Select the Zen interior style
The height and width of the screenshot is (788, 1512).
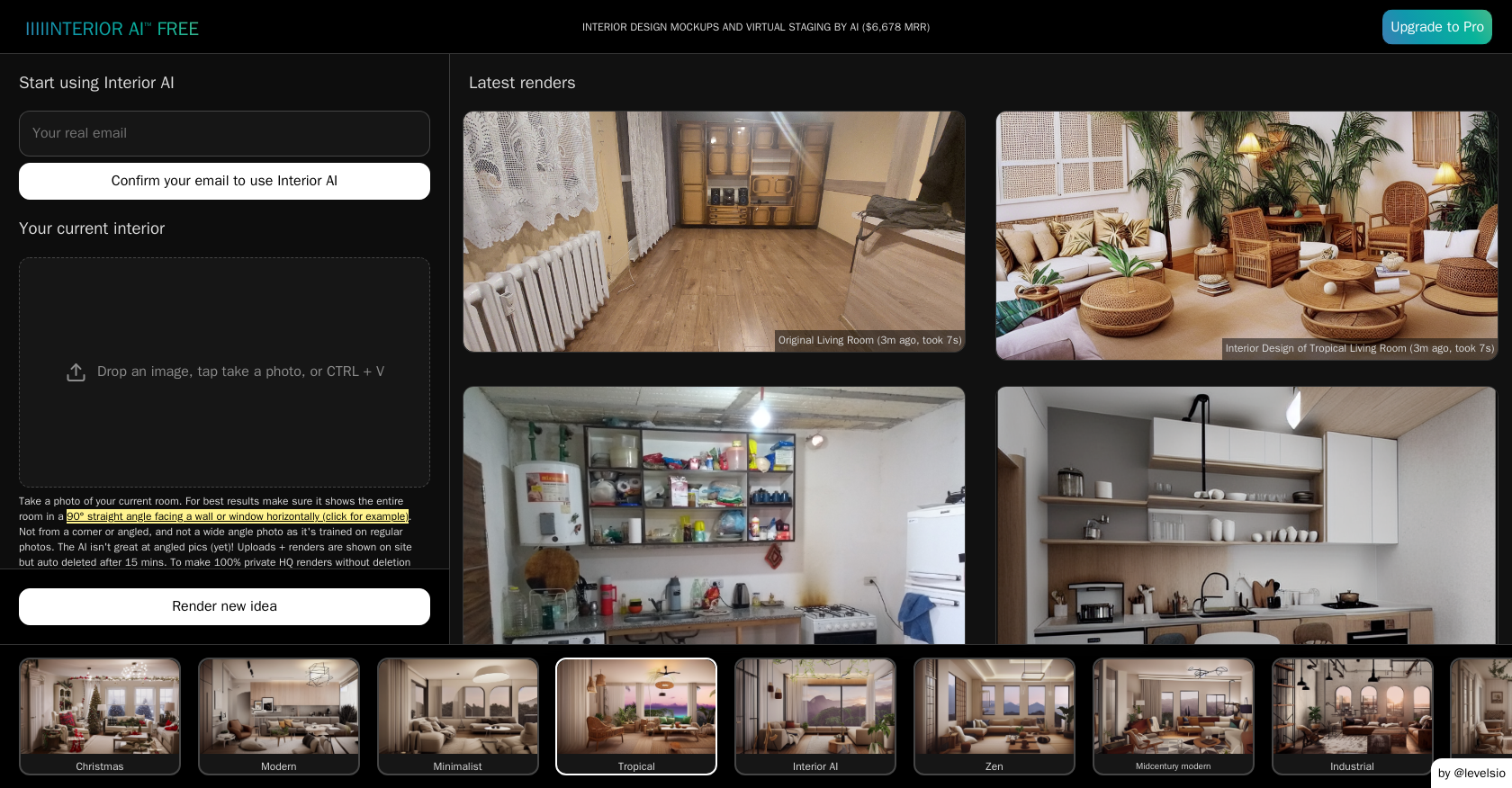[994, 715]
